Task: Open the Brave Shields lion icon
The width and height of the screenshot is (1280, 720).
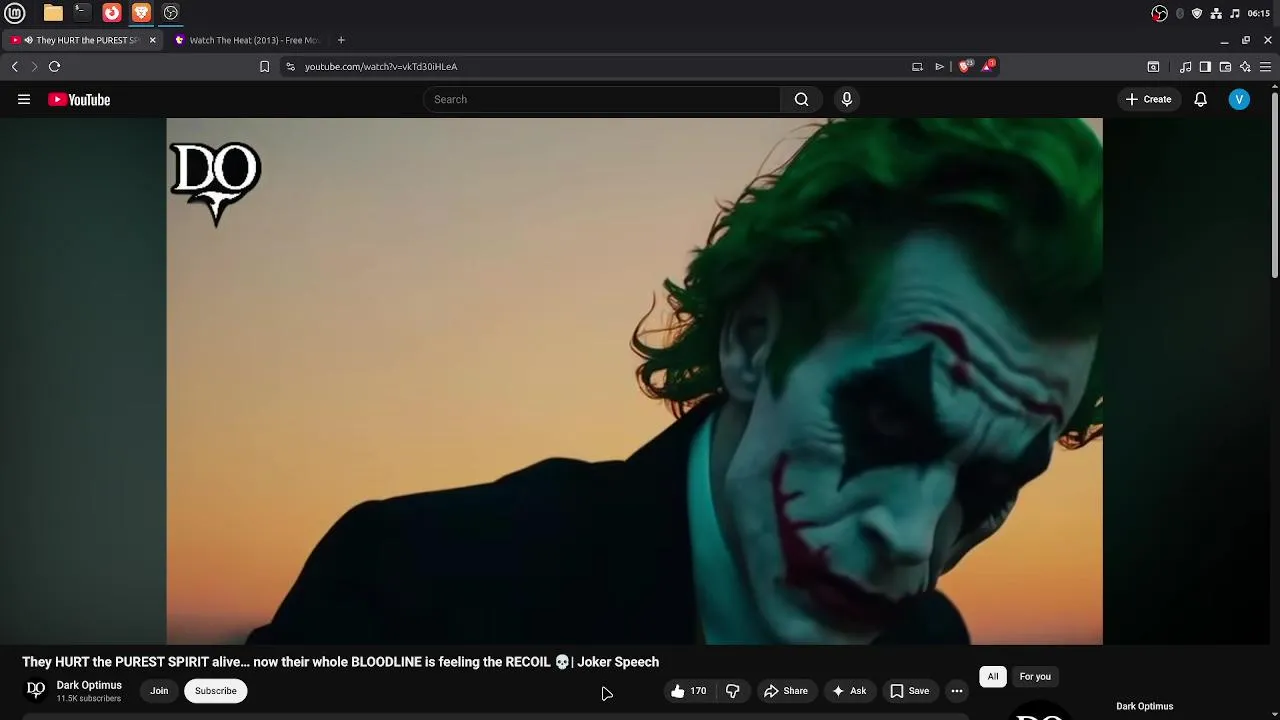Action: 965,66
